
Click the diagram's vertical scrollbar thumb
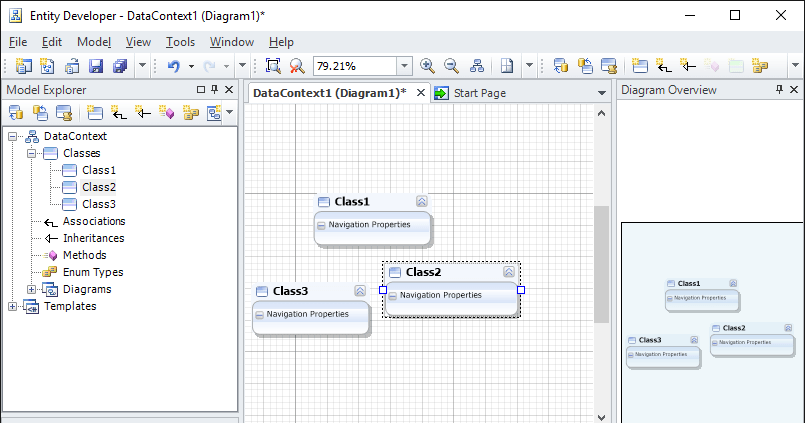pyautogui.click(x=601, y=264)
